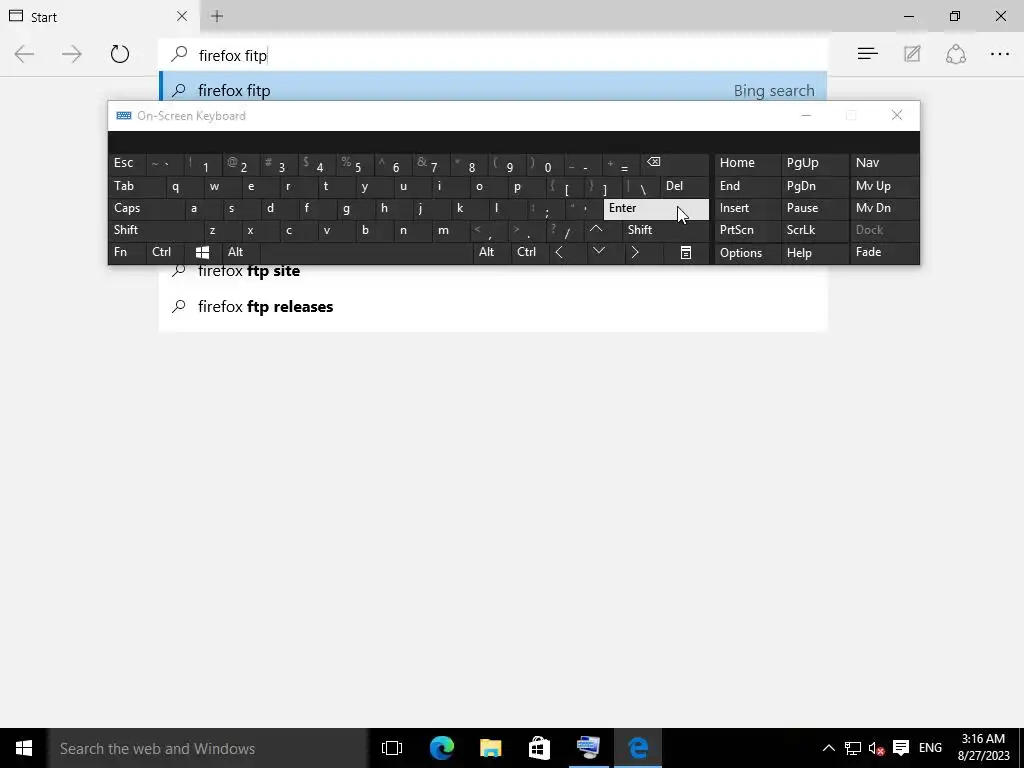Click the browser Back arrow

pos(24,54)
